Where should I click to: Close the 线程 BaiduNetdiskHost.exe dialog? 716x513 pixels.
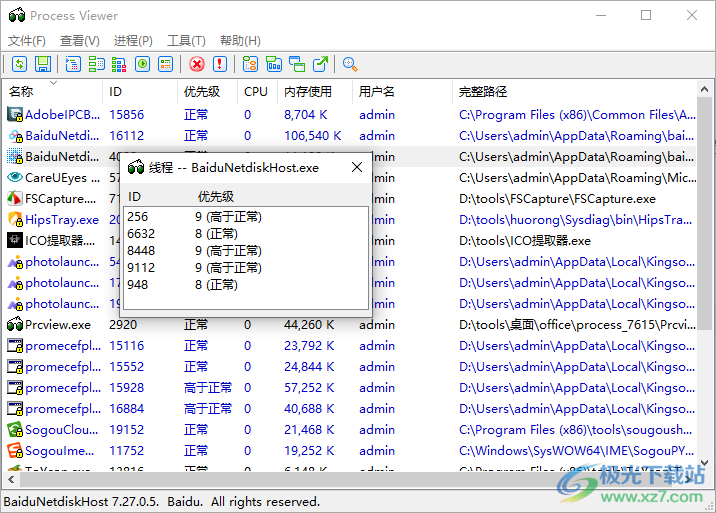click(x=357, y=168)
